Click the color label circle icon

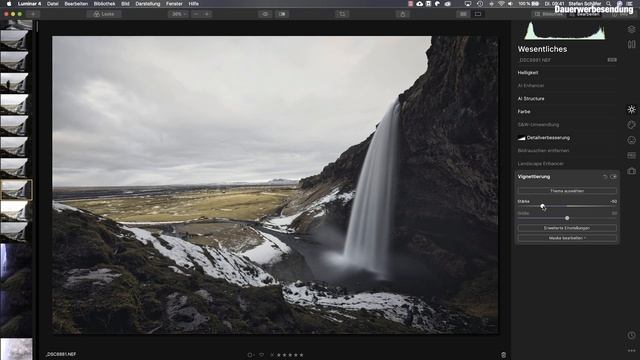(250, 355)
